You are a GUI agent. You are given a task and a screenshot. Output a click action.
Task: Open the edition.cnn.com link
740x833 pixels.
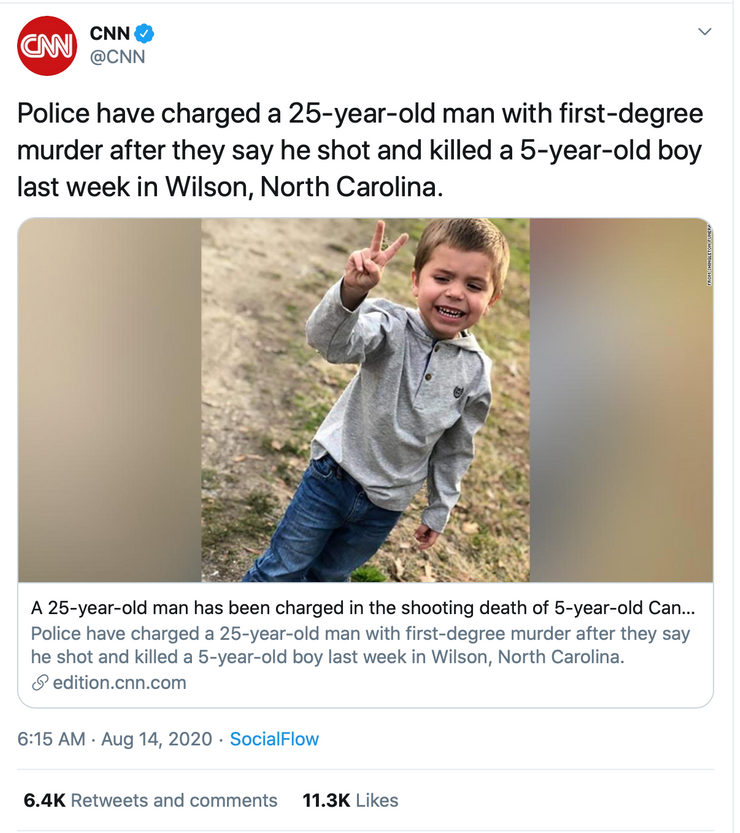(119, 684)
